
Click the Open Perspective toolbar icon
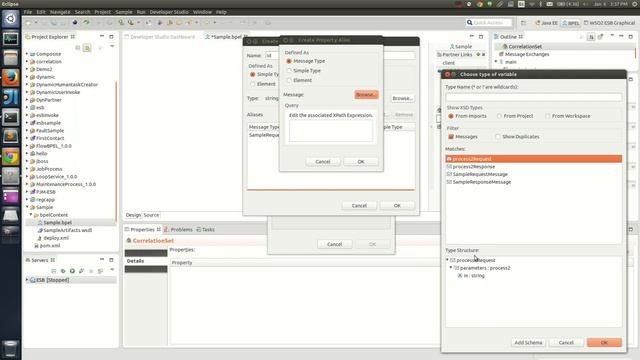(x=523, y=23)
